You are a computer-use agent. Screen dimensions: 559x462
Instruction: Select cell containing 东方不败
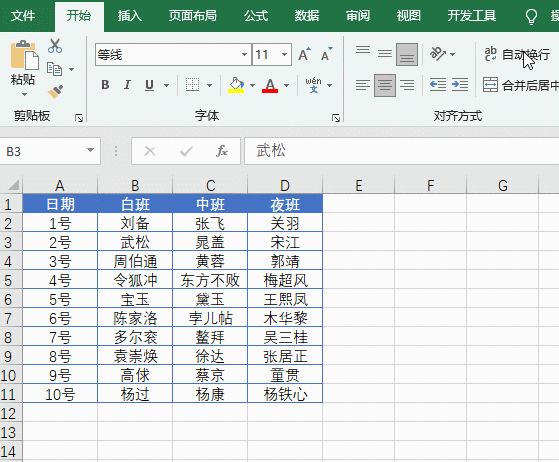210,280
